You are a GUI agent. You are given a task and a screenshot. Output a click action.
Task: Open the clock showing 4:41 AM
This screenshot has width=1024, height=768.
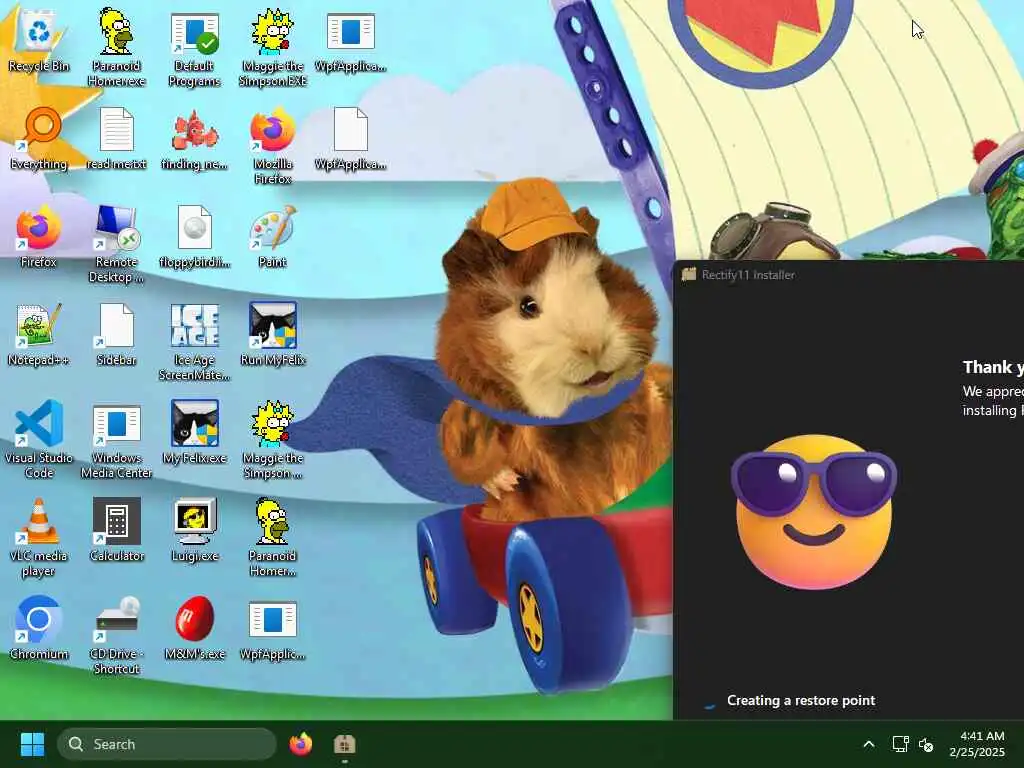[977, 744]
